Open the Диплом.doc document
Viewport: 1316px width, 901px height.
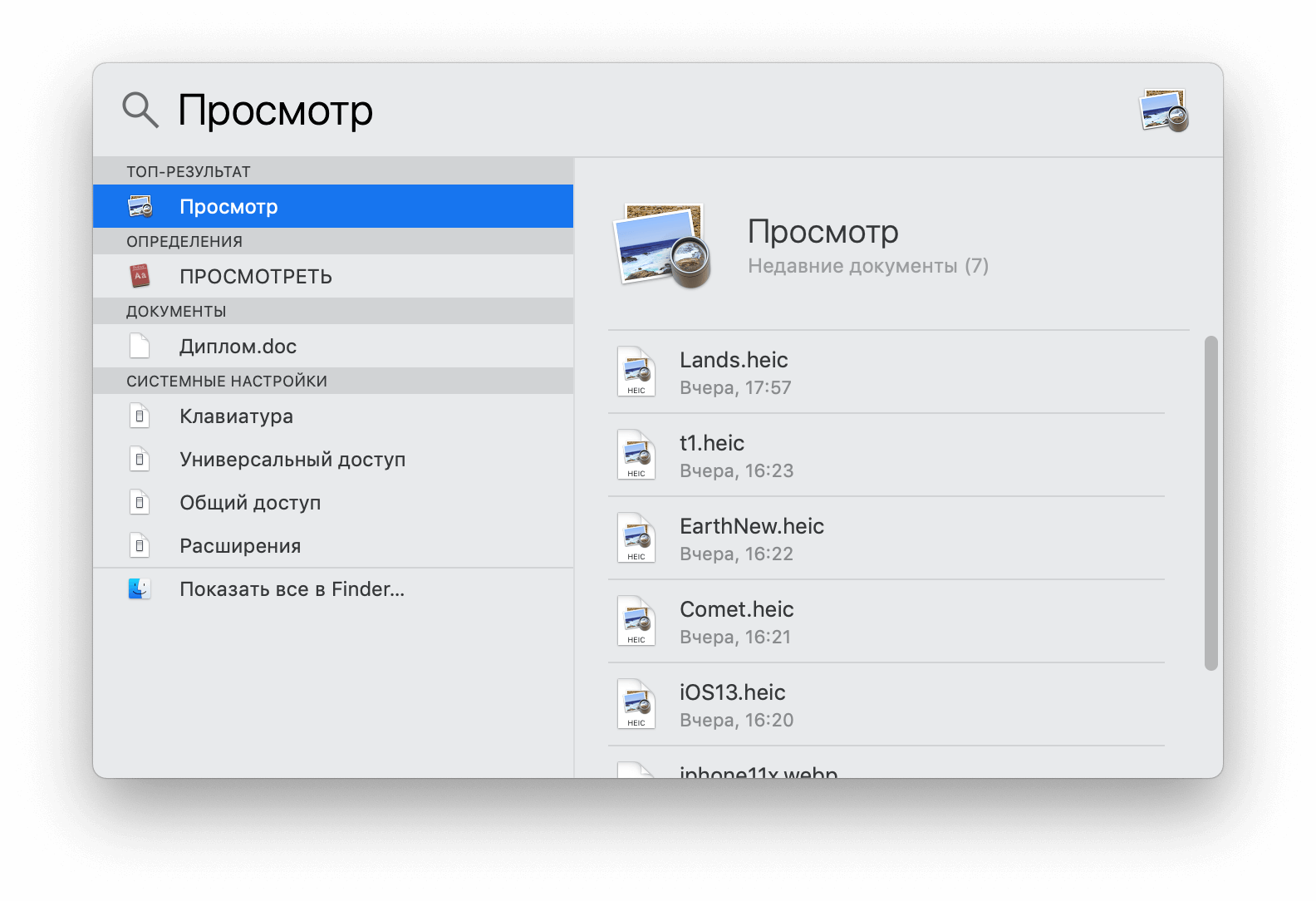pos(333,346)
